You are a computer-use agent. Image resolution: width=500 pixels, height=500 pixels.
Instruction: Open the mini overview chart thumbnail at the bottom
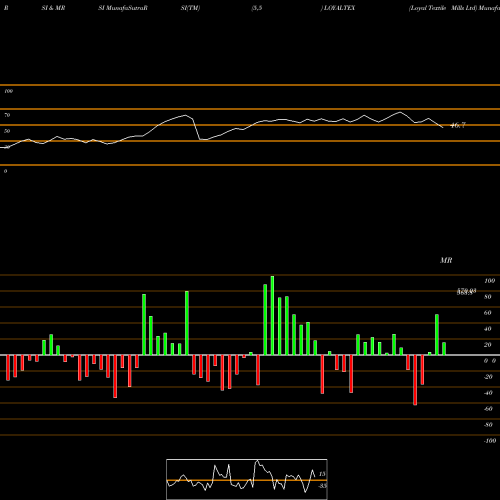coord(247,479)
